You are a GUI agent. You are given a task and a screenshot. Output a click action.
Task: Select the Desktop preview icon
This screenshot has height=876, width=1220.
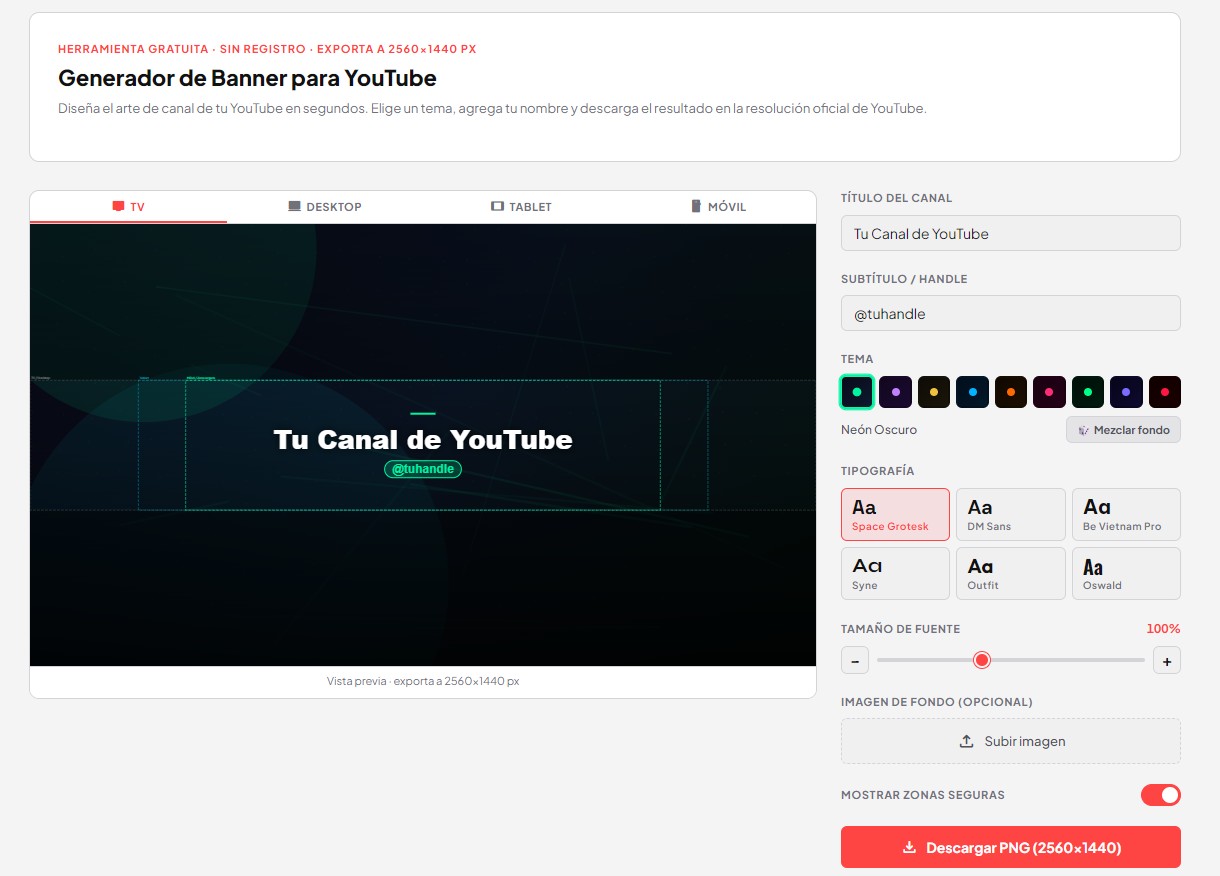294,206
